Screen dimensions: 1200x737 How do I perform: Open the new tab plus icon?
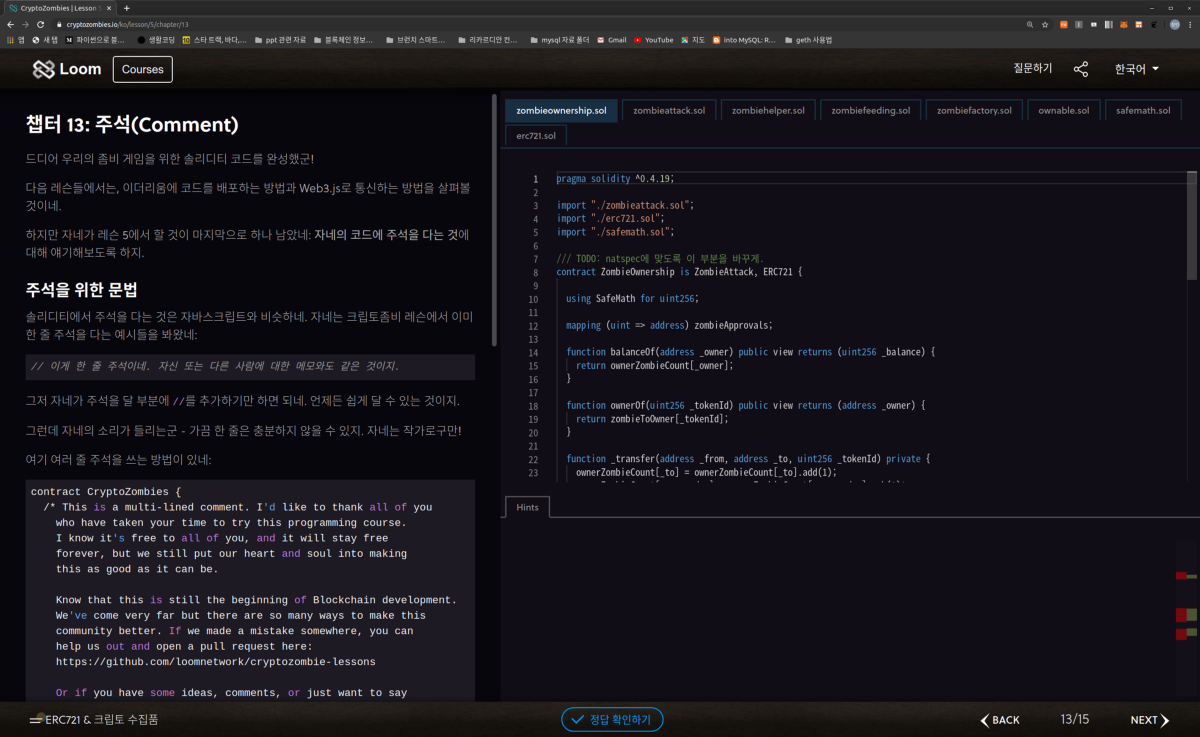coord(126,8)
